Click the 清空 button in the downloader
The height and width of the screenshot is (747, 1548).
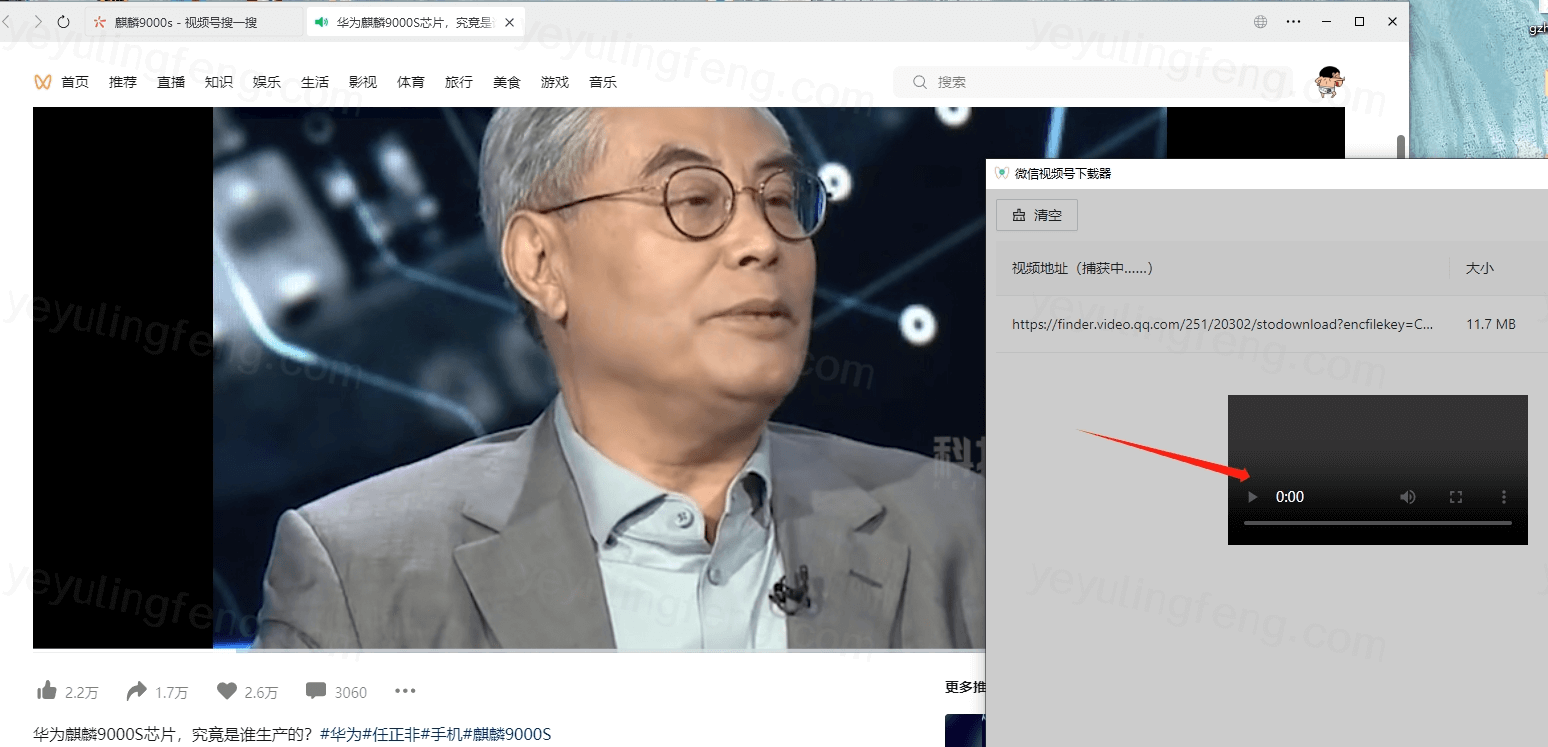tap(1037, 215)
